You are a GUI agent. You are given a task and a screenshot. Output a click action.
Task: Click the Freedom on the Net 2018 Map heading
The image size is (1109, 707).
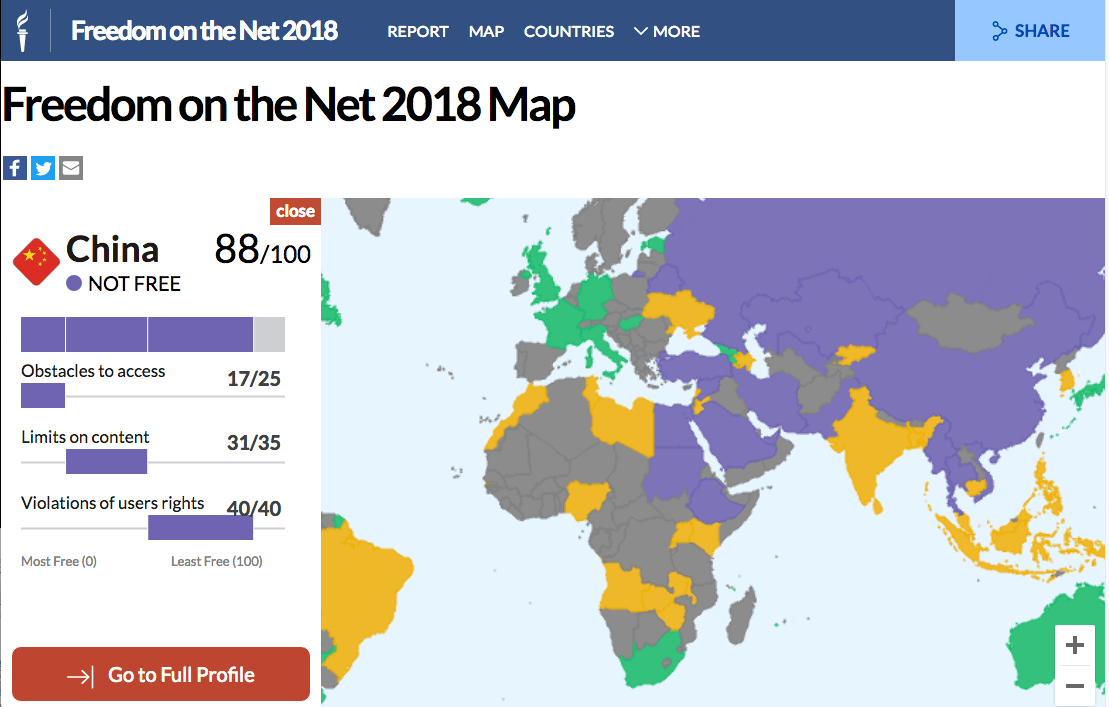289,106
